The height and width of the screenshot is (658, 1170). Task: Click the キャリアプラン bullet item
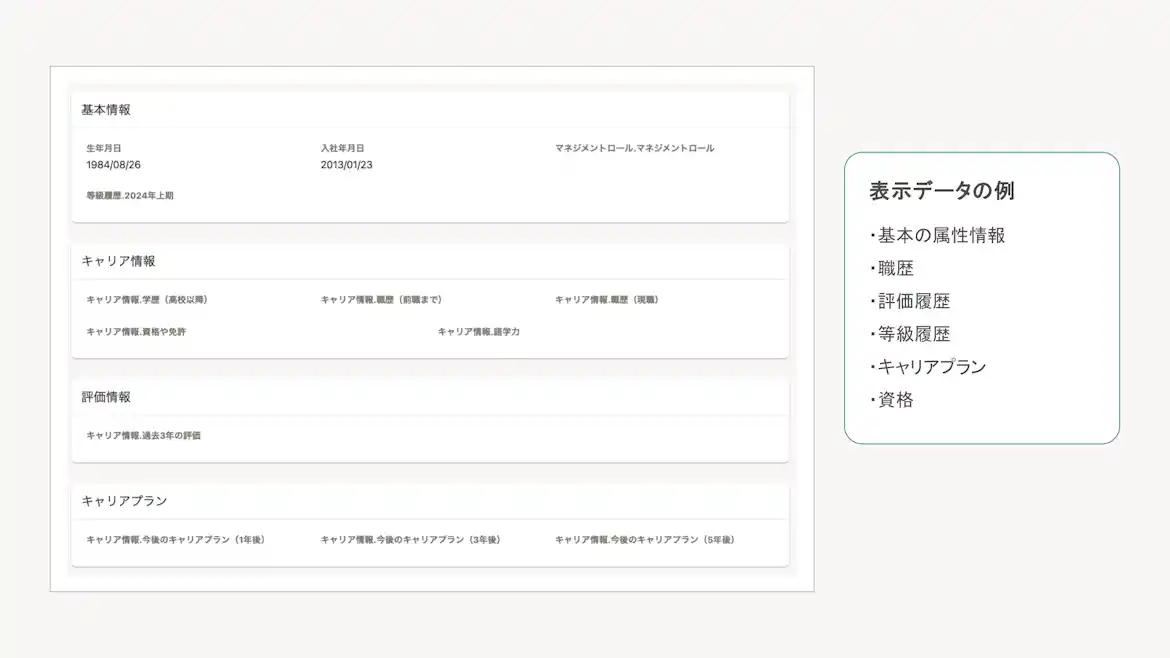928,367
